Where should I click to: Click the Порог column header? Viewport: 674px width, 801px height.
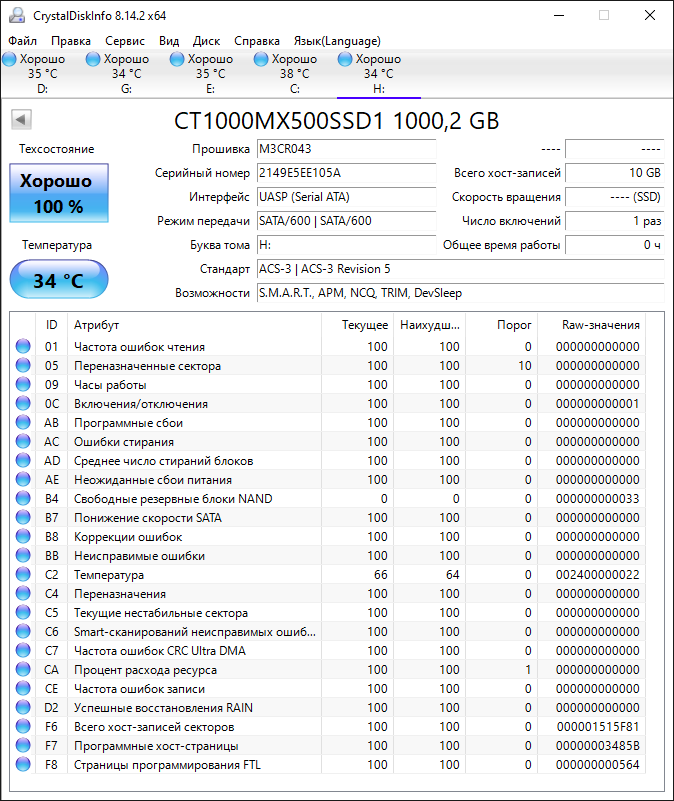501,325
